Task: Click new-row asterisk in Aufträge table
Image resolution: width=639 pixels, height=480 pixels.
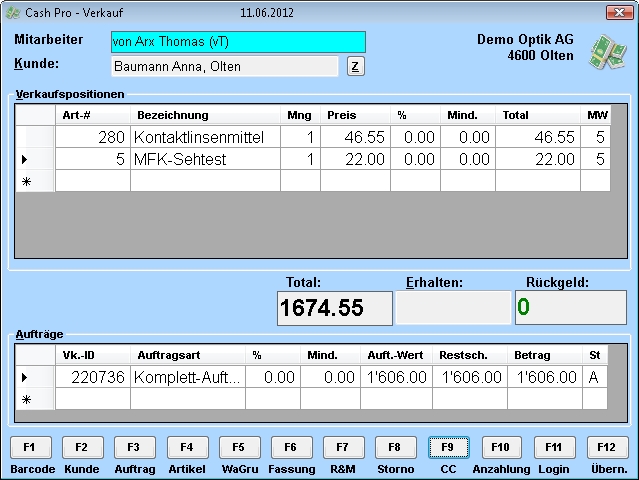Action: (x=35, y=399)
